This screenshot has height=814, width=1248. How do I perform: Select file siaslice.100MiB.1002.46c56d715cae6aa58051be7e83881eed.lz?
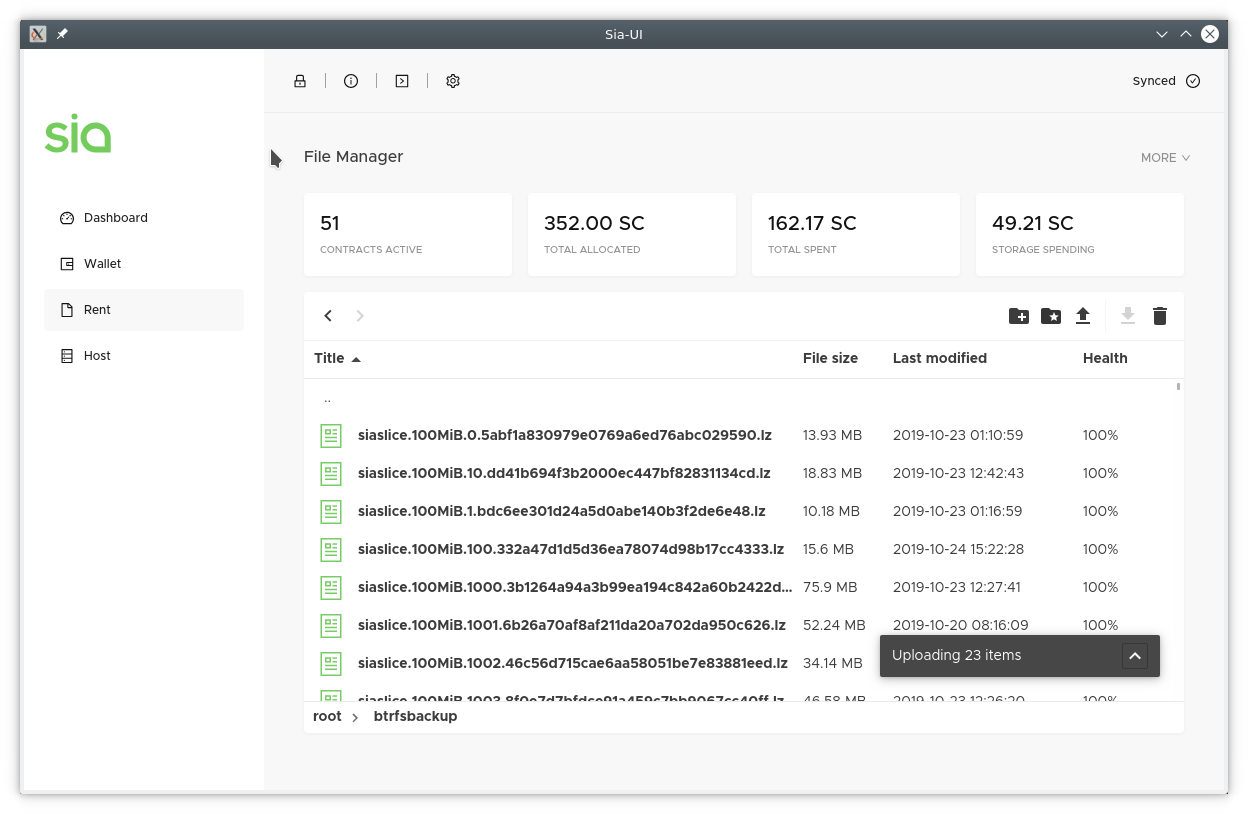pyautogui.click(x=573, y=663)
